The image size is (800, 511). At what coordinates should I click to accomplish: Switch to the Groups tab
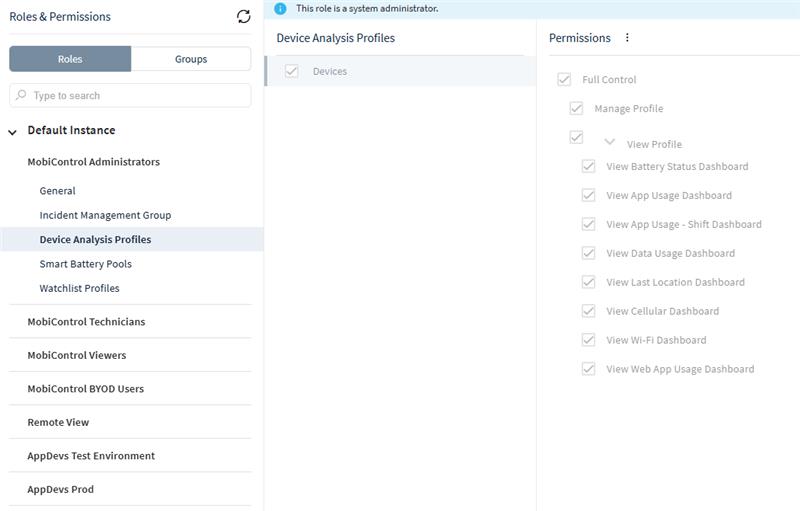click(x=191, y=59)
